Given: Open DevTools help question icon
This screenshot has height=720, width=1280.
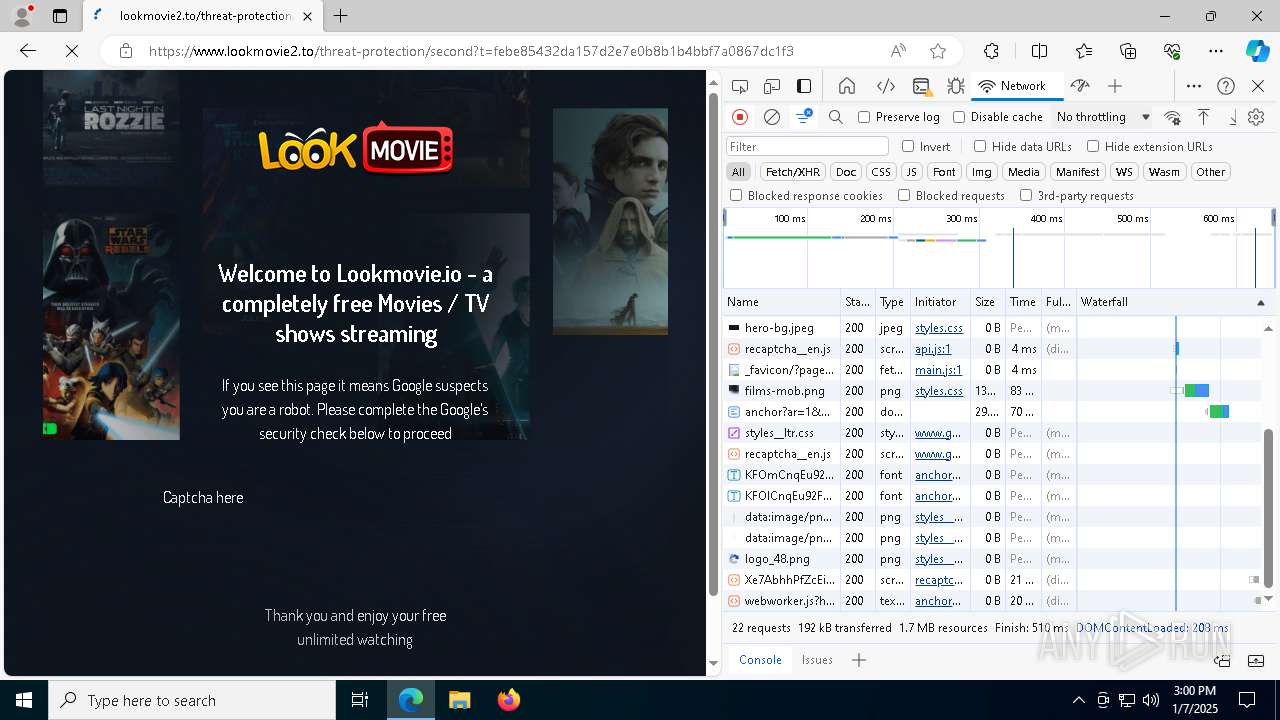Looking at the screenshot, I should click(x=1226, y=86).
